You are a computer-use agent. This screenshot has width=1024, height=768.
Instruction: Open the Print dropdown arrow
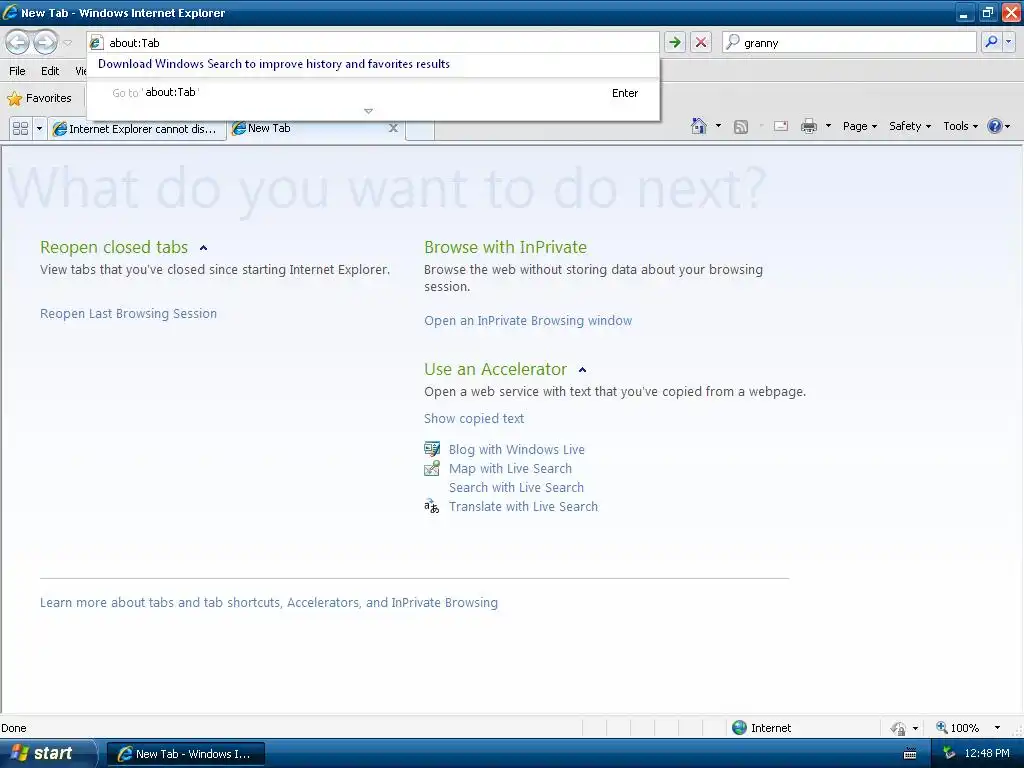(828, 126)
